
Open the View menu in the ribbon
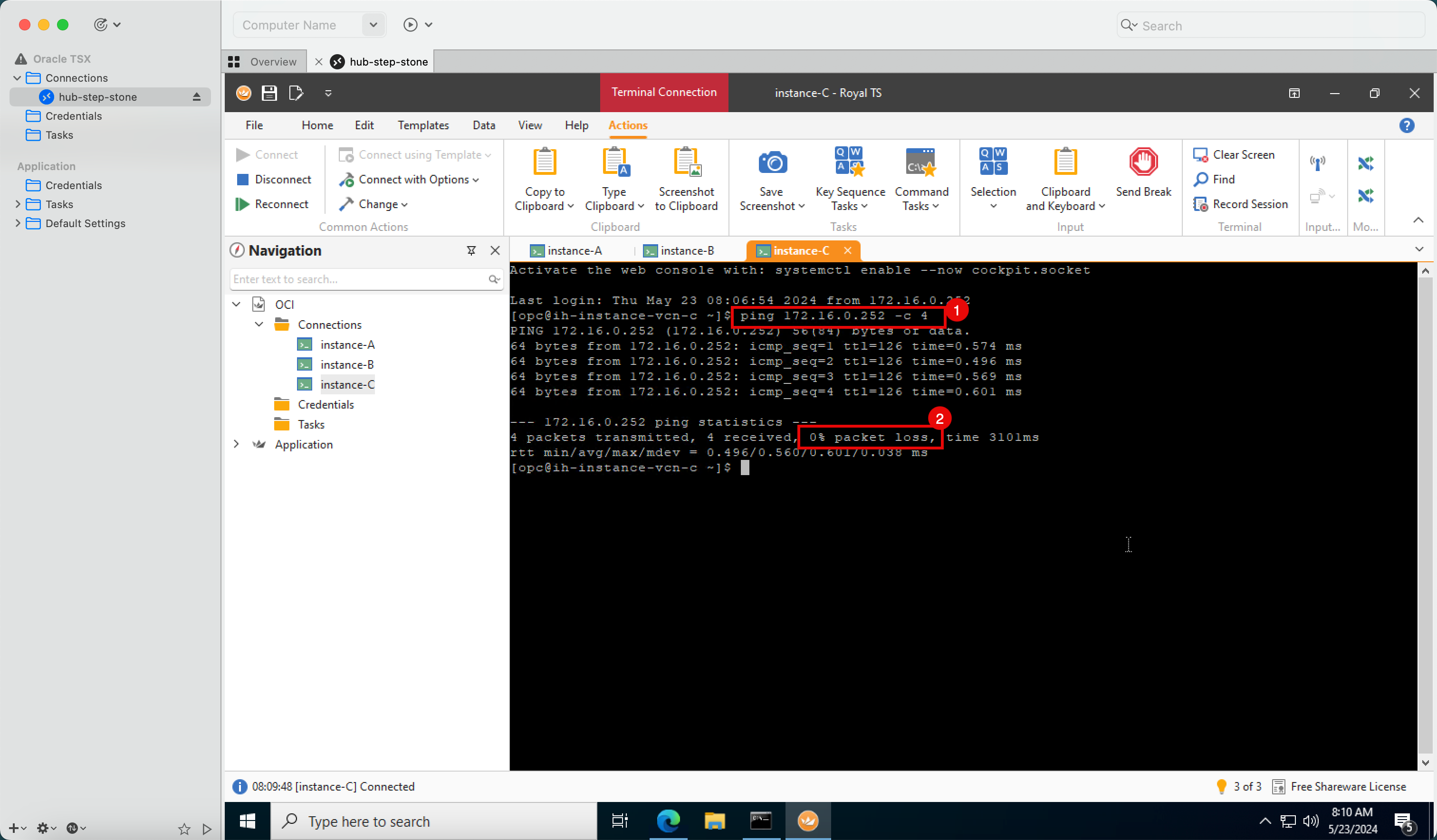530,125
